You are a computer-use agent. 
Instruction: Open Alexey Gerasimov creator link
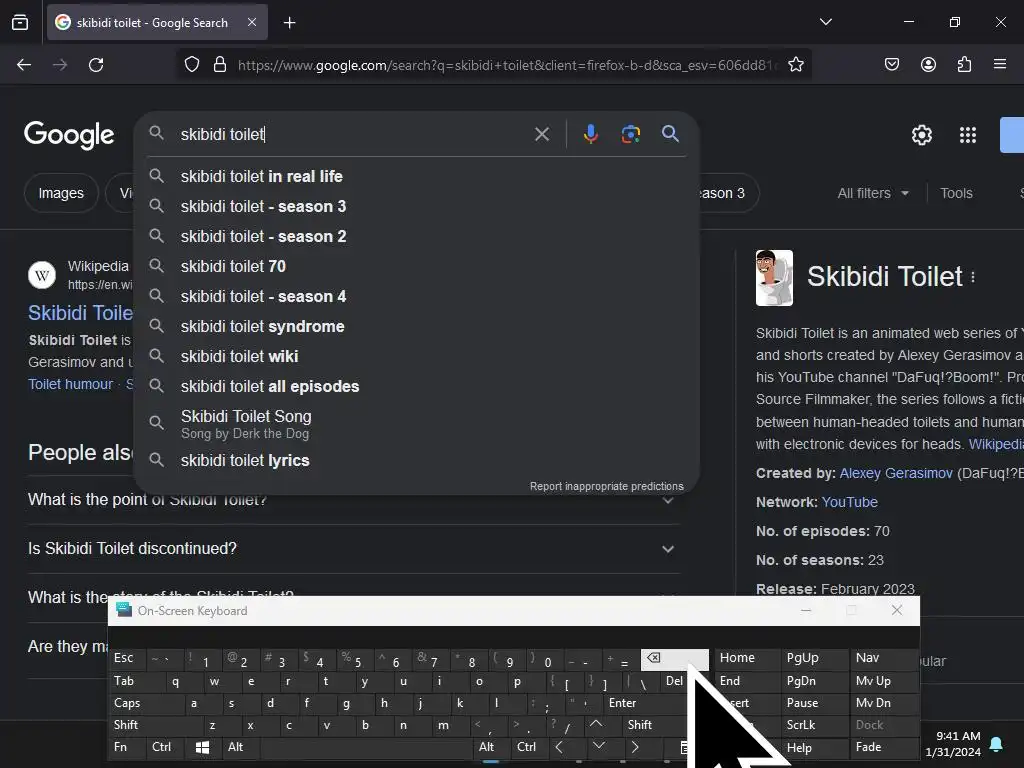pyautogui.click(x=895, y=473)
